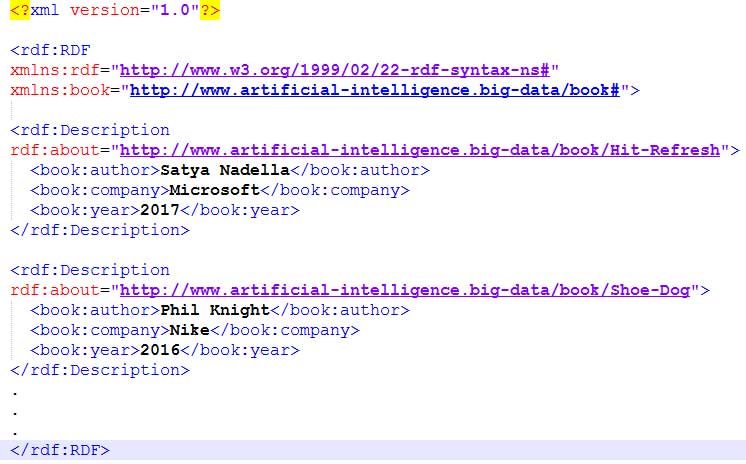Viewport: 746px width, 464px height.
Task: Click the xmlns:rdf attribute name
Action: [55, 70]
